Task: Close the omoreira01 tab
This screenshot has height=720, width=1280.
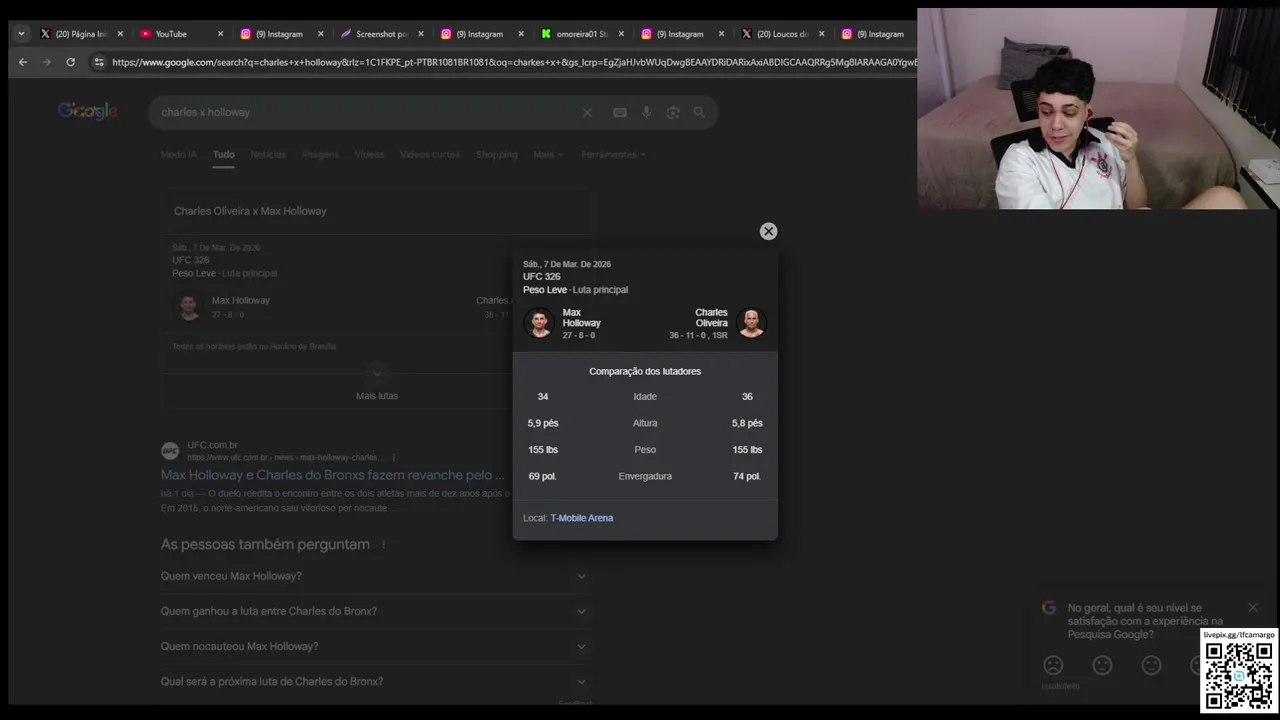Action: pos(621,34)
